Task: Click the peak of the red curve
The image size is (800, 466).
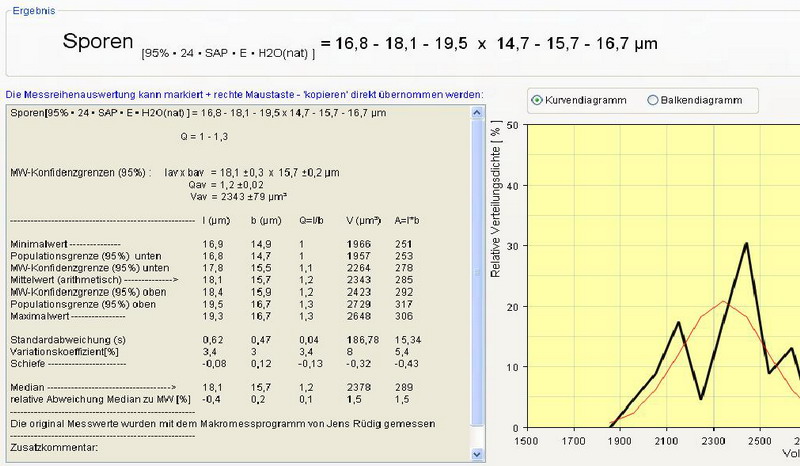Action: [x=724, y=301]
